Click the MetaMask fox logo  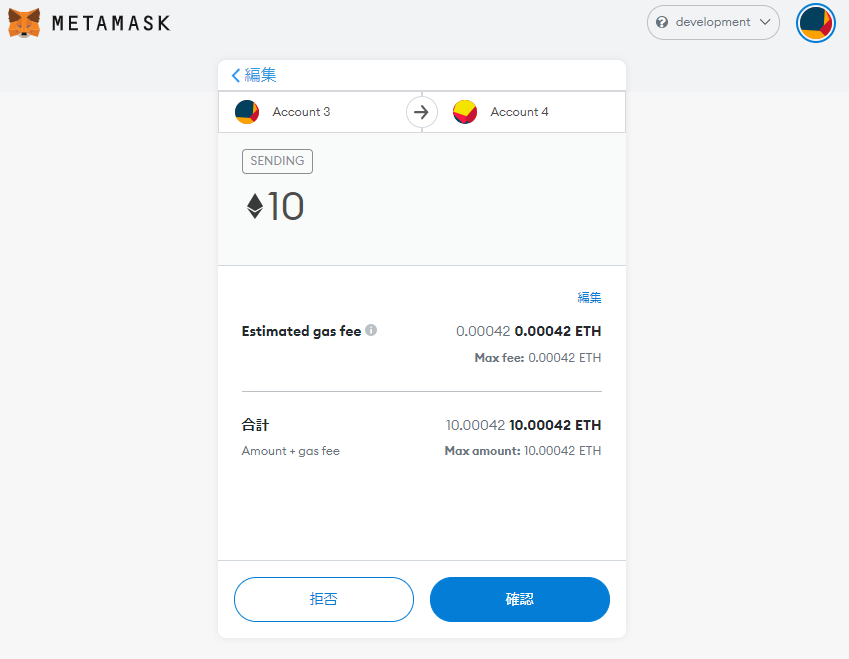coord(25,23)
